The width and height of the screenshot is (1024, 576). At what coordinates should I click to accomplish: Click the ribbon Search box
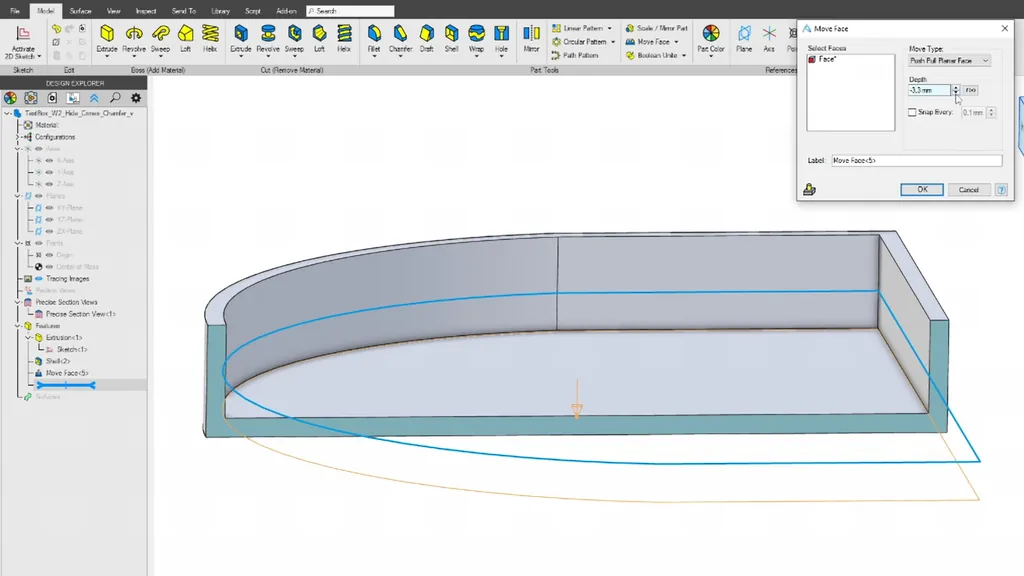click(350, 11)
